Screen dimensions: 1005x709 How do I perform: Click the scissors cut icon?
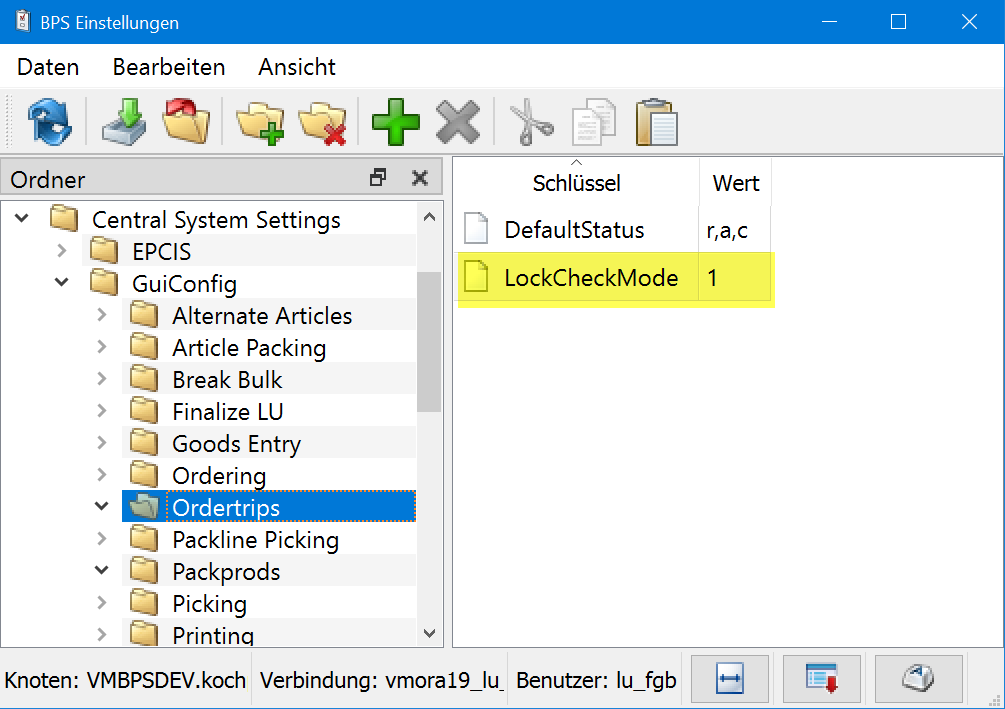click(531, 122)
